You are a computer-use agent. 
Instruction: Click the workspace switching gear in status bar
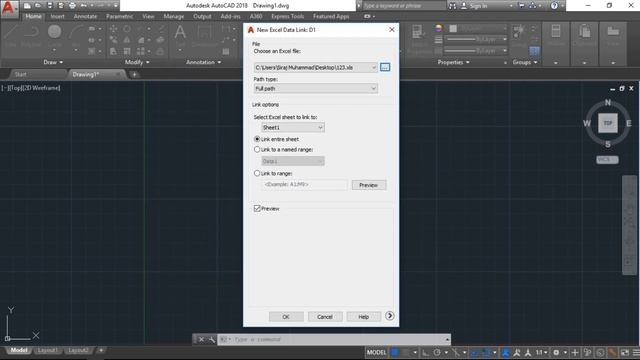556,352
